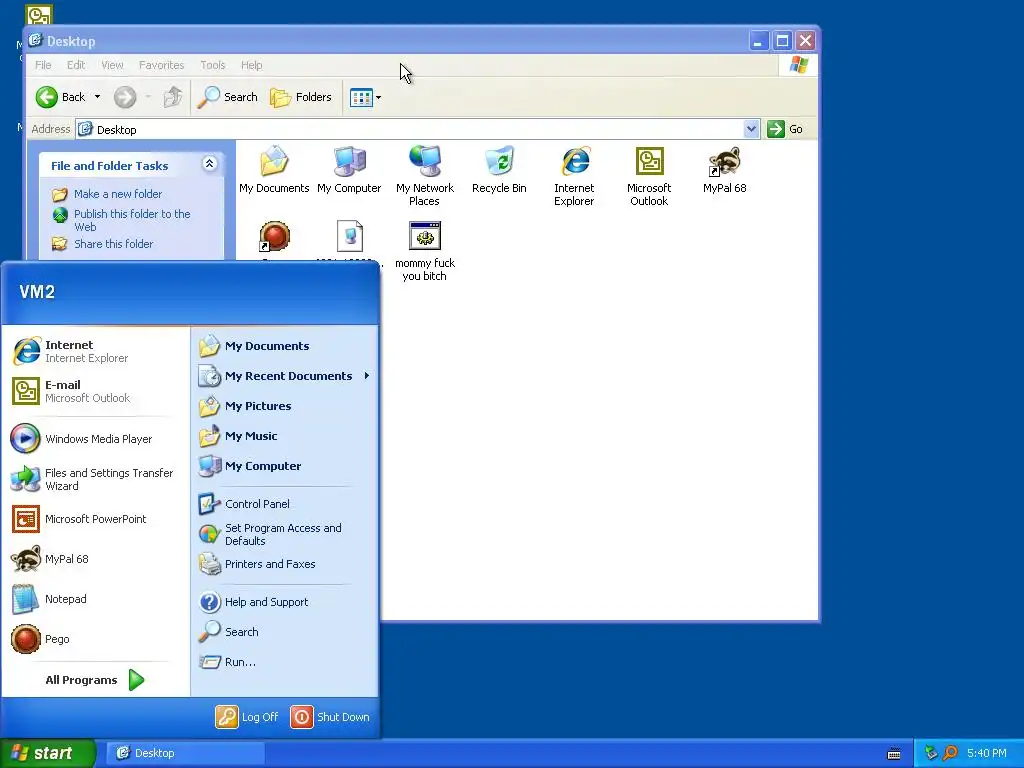Click the Go button
This screenshot has height=768, width=1024.
786,129
